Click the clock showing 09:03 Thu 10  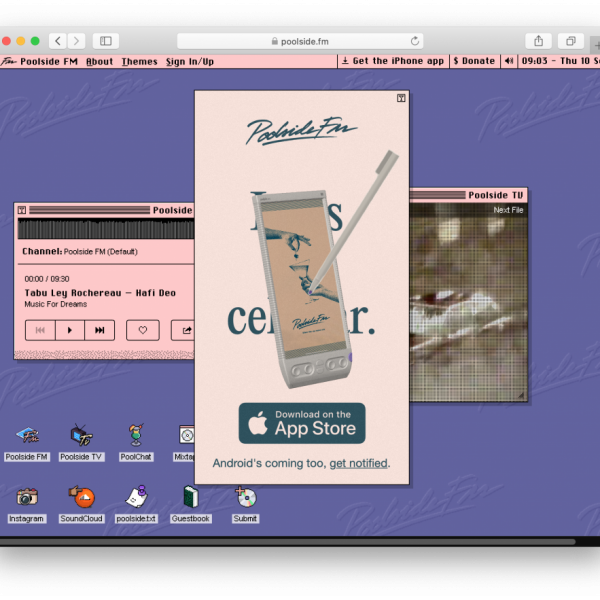tap(559, 61)
